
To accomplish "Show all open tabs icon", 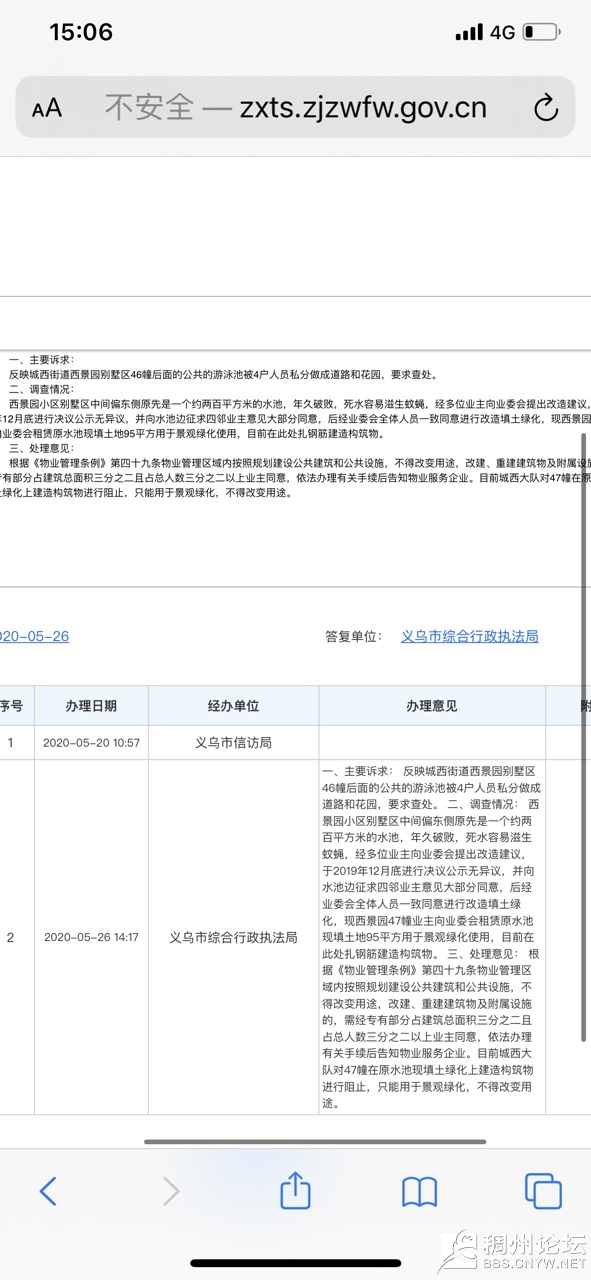I will 543,1190.
